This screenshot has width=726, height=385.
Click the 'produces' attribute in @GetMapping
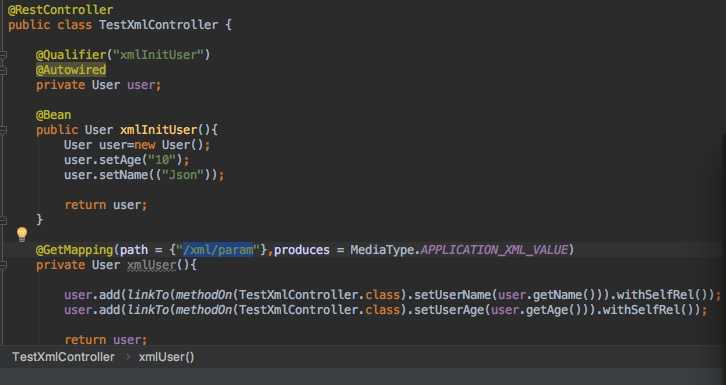(x=302, y=250)
